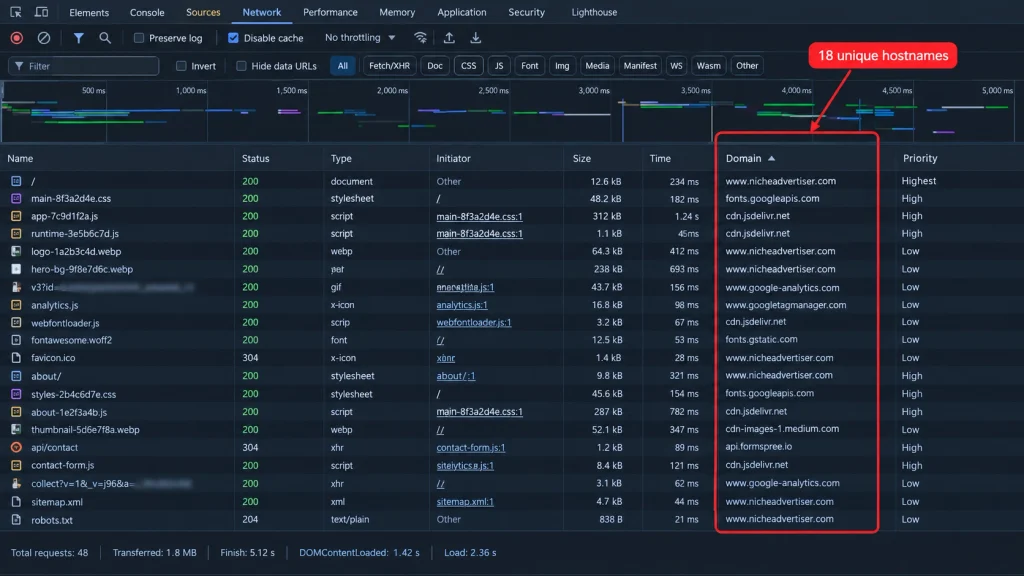Sort by the Time column header
This screenshot has height=576, width=1024.
[x=660, y=159]
